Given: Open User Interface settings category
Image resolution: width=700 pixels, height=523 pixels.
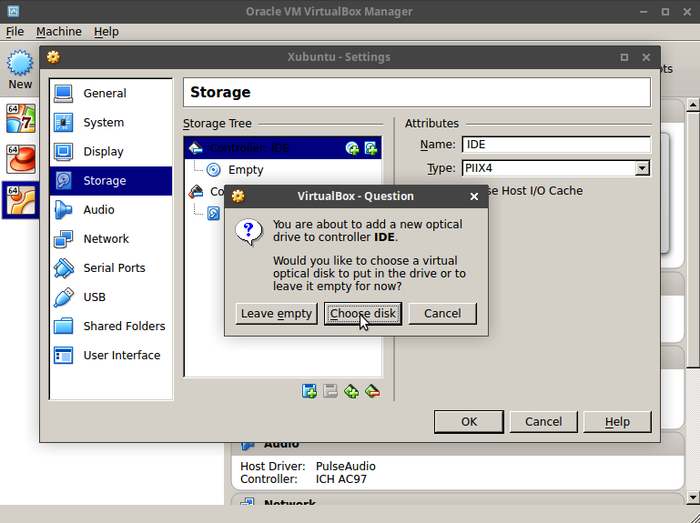Looking at the screenshot, I should [111, 355].
